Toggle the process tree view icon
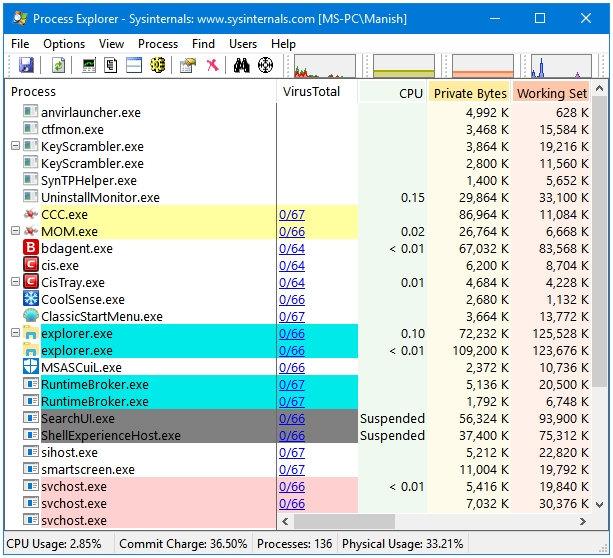This screenshot has height=558, width=613. pos(111,65)
